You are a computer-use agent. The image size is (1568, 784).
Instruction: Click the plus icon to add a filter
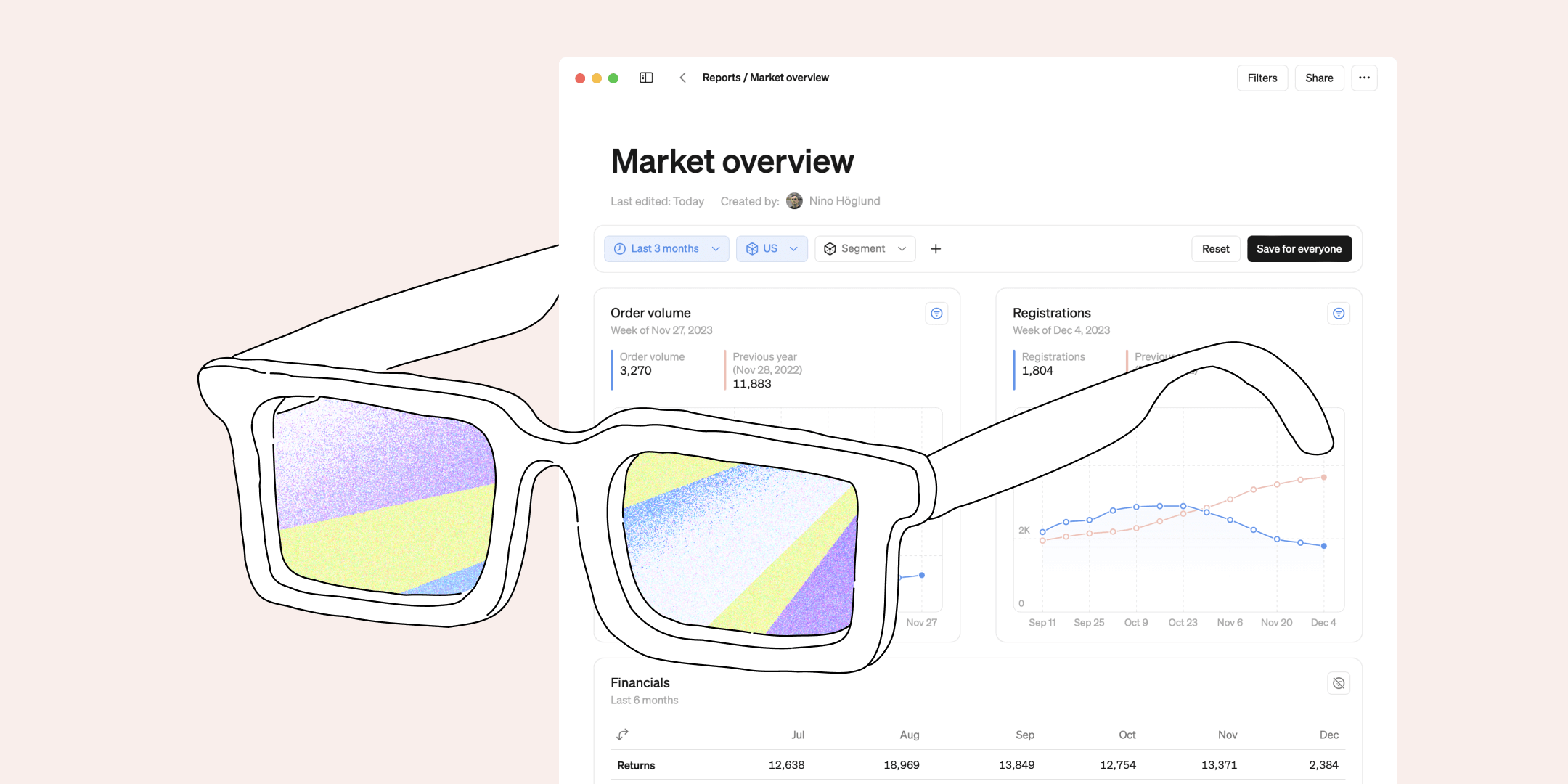click(x=936, y=249)
